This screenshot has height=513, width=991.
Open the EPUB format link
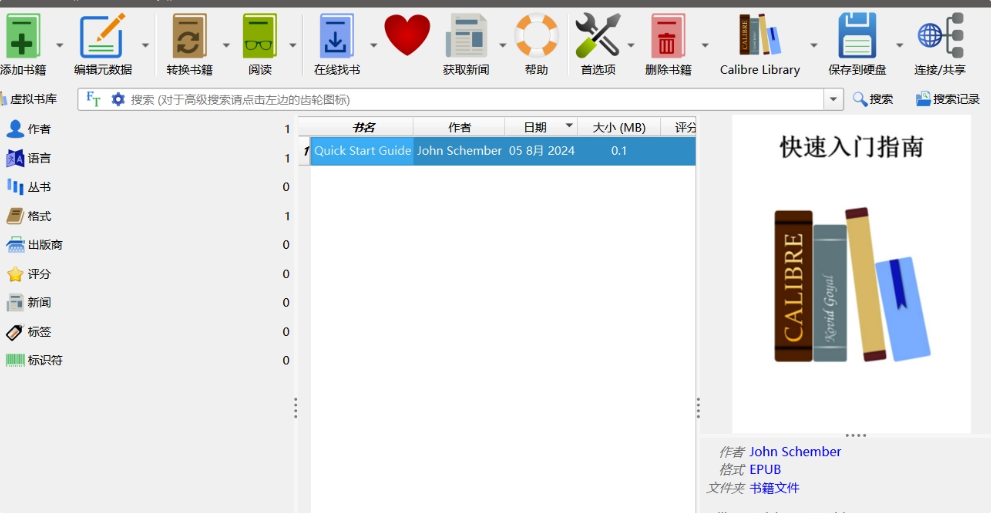(x=765, y=469)
